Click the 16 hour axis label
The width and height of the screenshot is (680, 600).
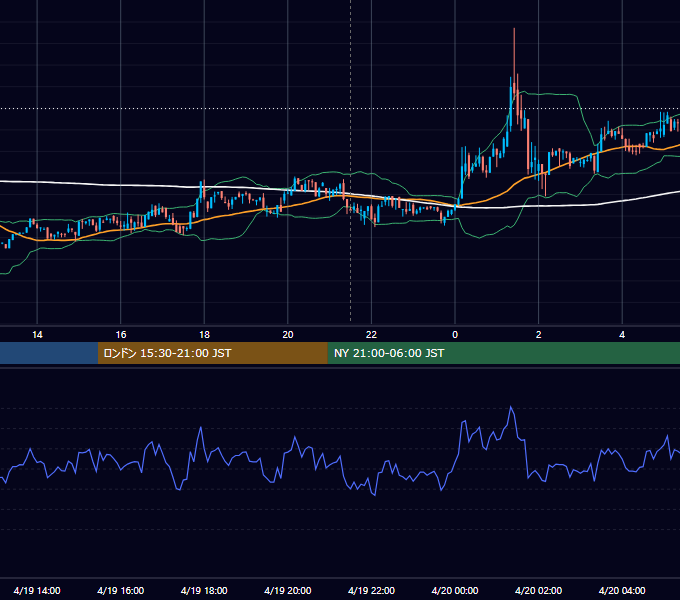[x=121, y=335]
